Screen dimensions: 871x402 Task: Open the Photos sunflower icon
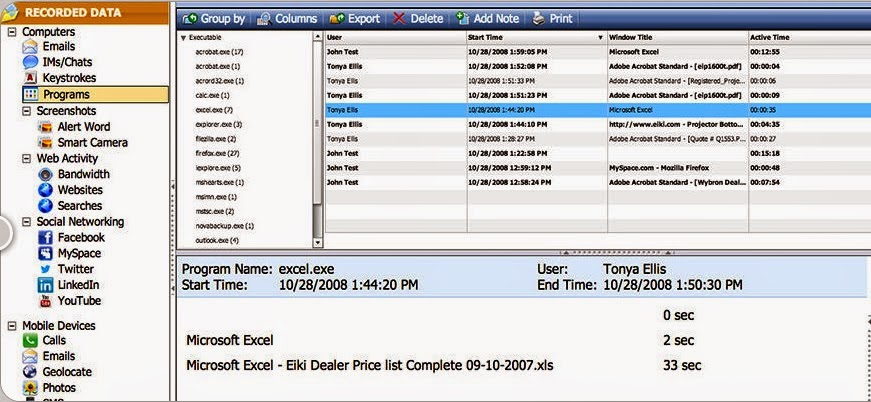pos(30,388)
